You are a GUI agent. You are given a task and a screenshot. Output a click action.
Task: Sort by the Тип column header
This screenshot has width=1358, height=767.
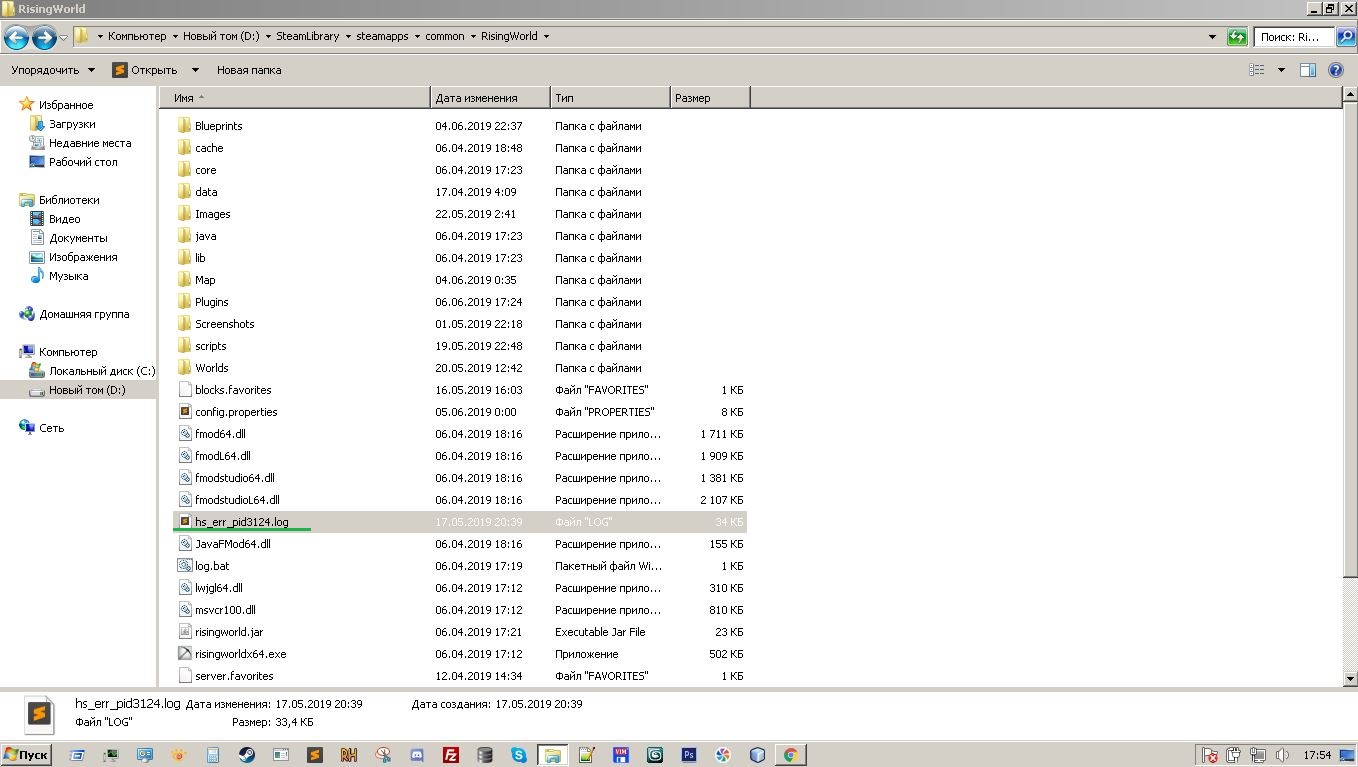[x=610, y=98]
